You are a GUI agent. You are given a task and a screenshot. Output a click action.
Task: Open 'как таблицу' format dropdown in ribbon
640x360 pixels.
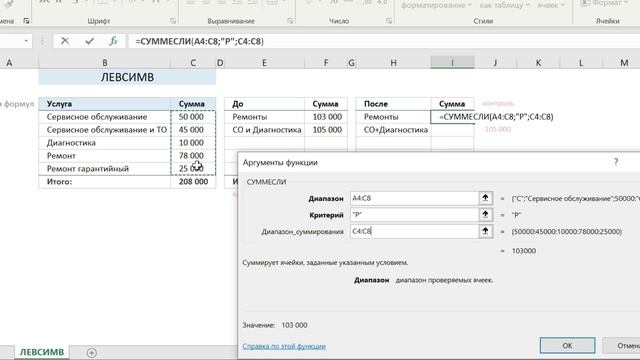(504, 5)
